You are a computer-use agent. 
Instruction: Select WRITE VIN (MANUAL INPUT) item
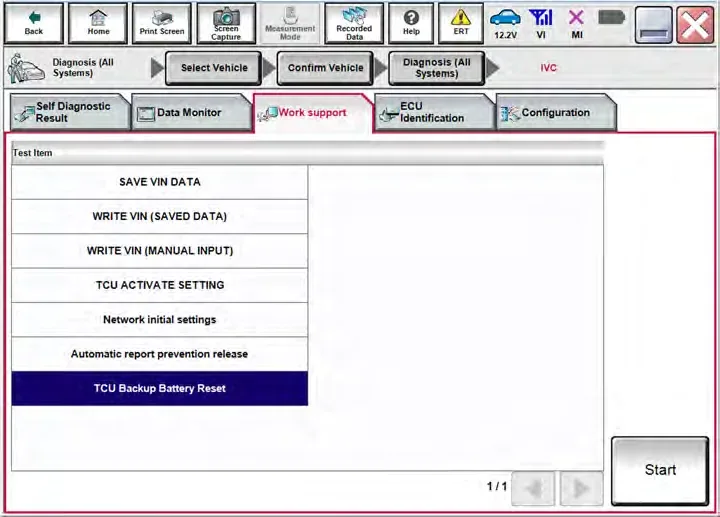[160, 251]
